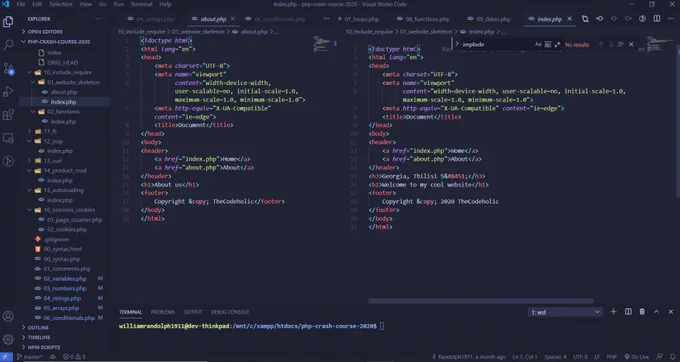Click find previous match arrow
Viewport: 680px width, 362px height.
click(601, 44)
